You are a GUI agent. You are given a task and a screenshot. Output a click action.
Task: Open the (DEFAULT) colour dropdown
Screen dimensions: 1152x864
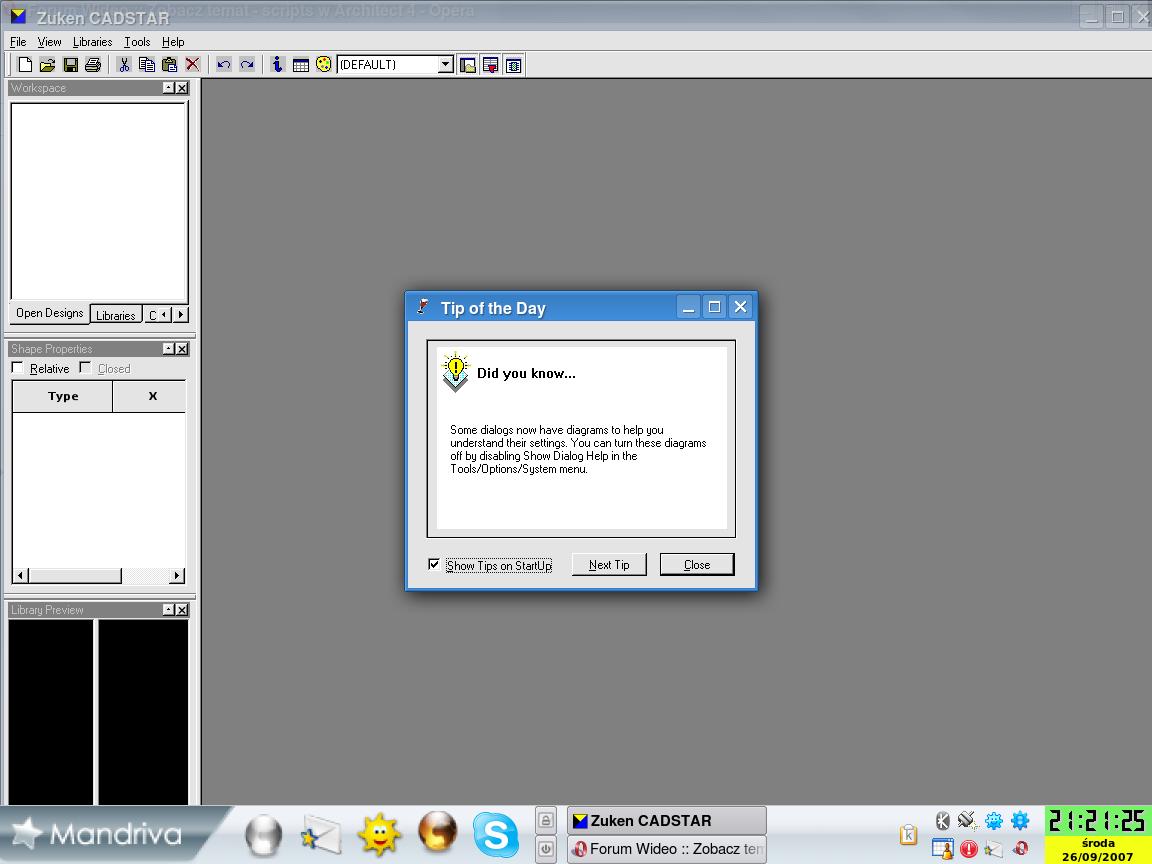click(x=446, y=65)
